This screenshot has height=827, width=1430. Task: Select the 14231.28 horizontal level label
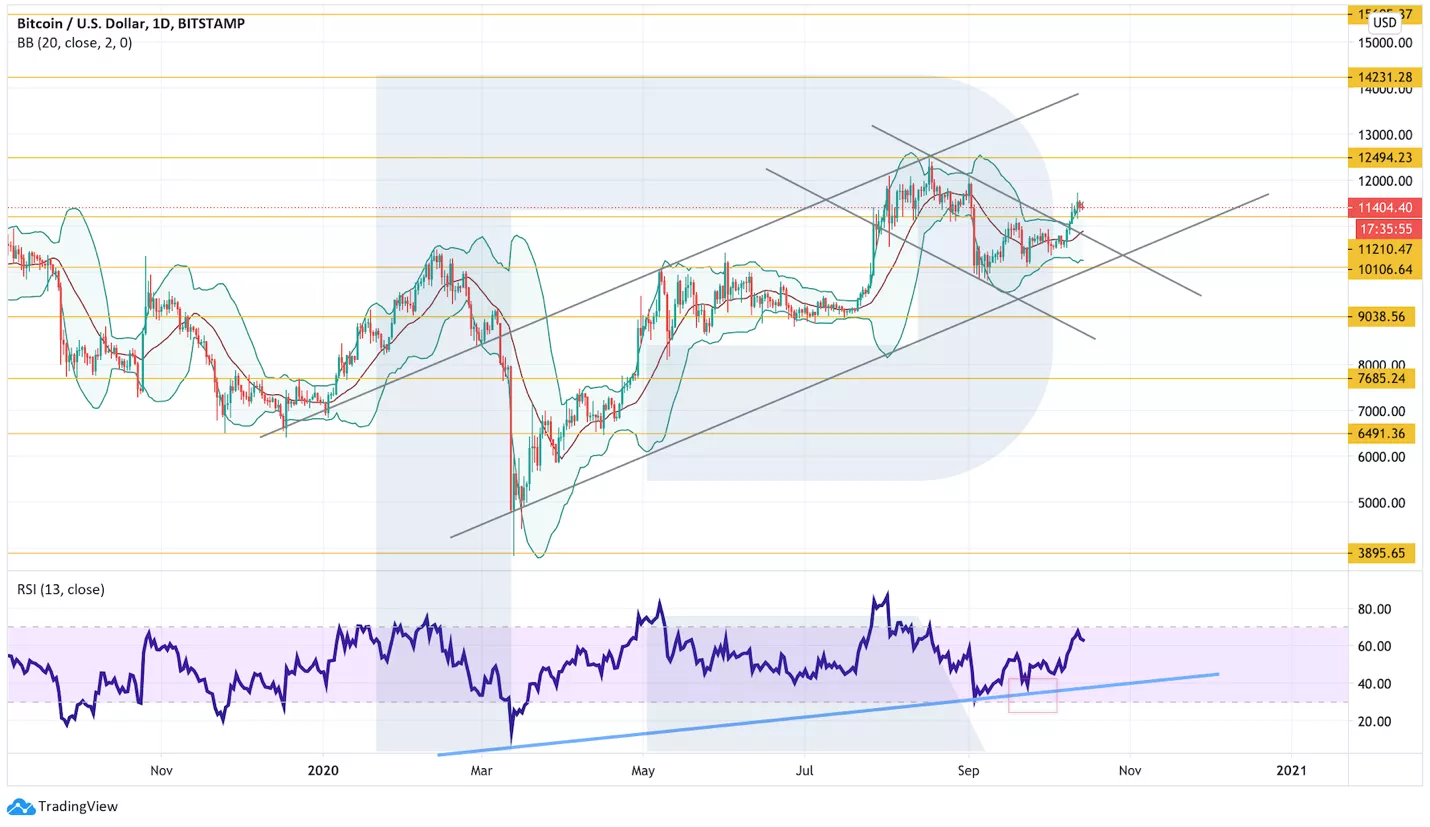click(1383, 77)
